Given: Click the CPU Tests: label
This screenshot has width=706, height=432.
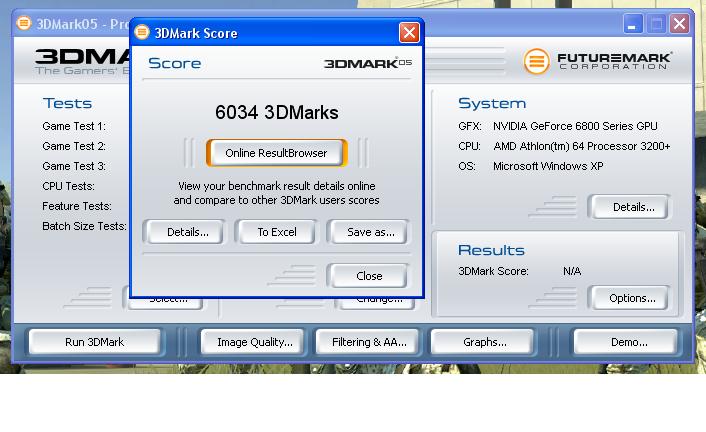Looking at the screenshot, I should [68, 186].
